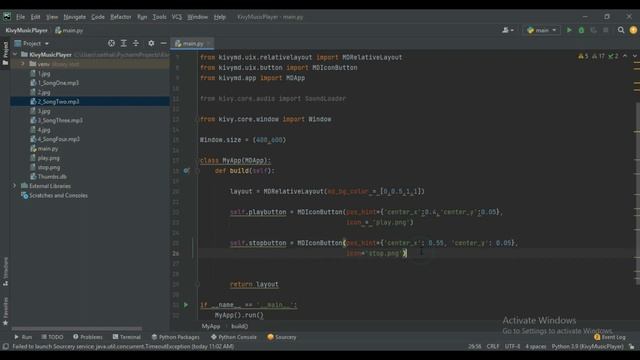
Task: Open the Problems tool window
Action: tap(88, 337)
